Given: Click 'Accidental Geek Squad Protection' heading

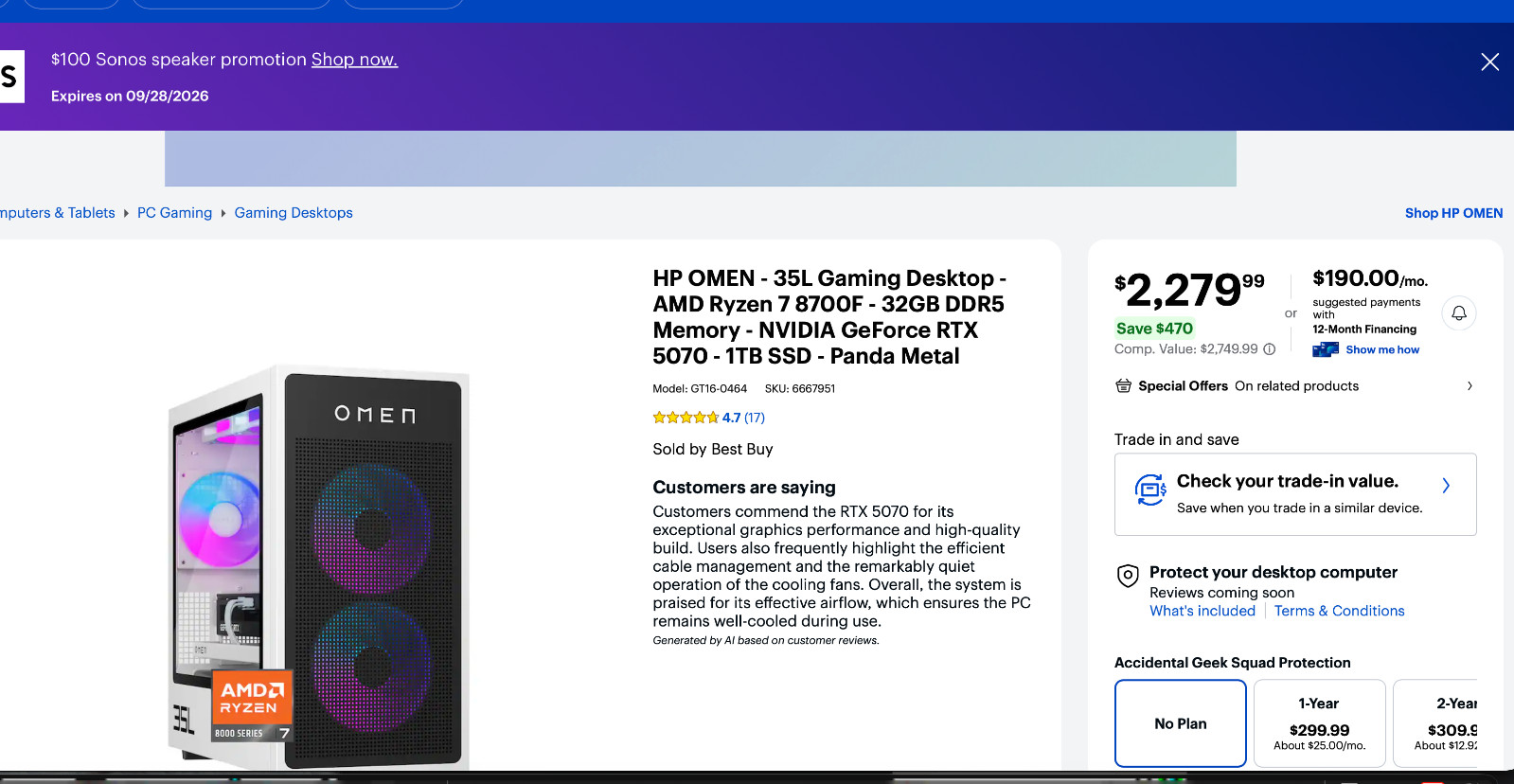Looking at the screenshot, I should coord(1233,663).
